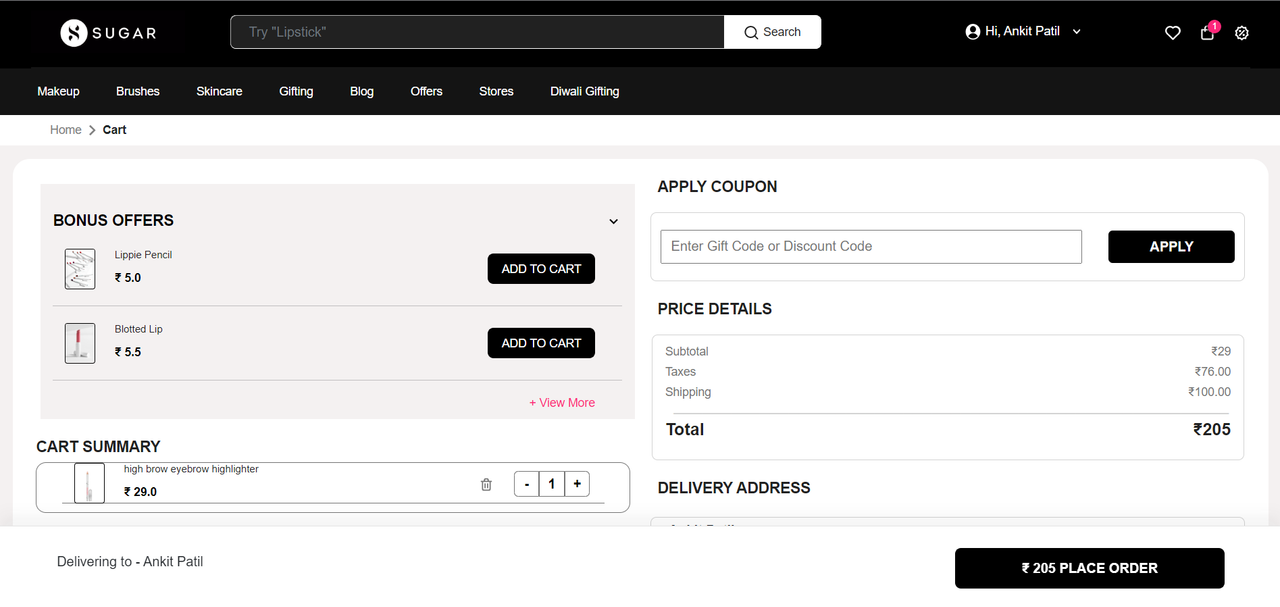Click the Lippie Pencil product thumbnail
The image size is (1280, 607).
pyautogui.click(x=80, y=269)
